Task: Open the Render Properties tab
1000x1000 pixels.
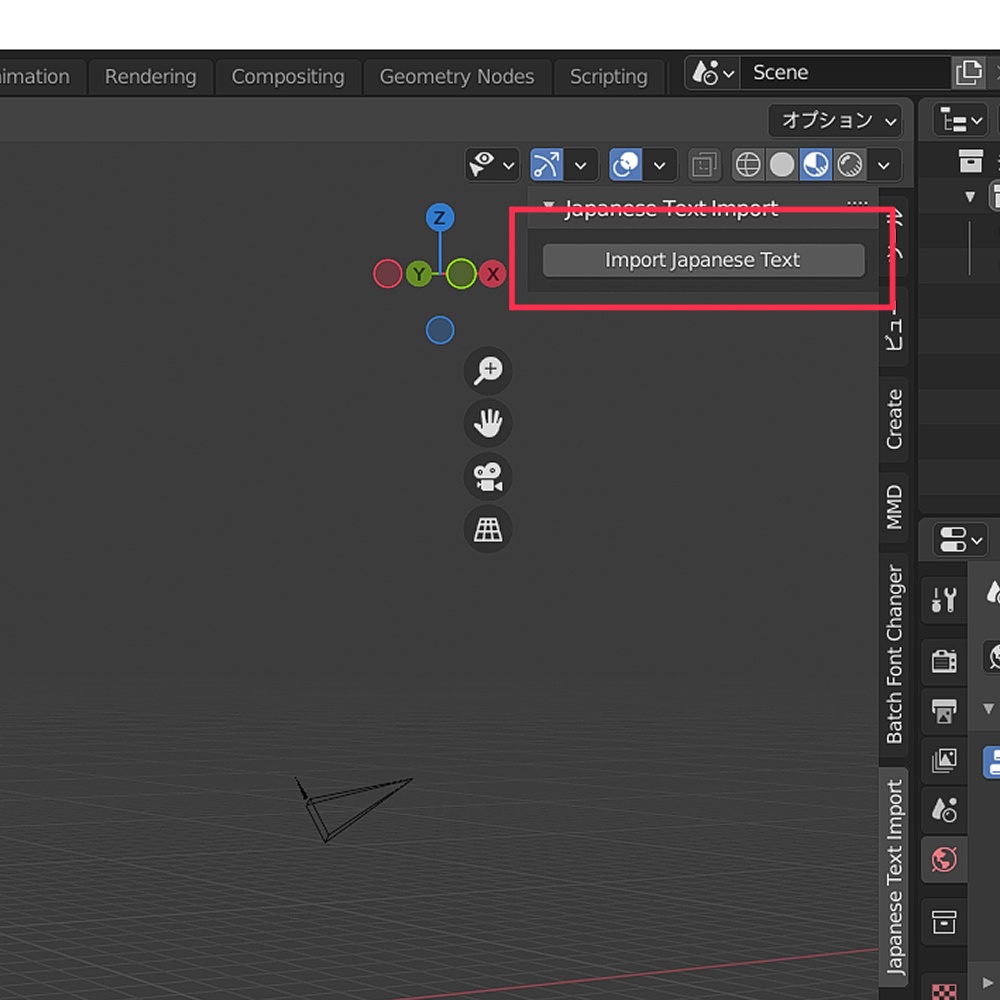Action: point(944,661)
